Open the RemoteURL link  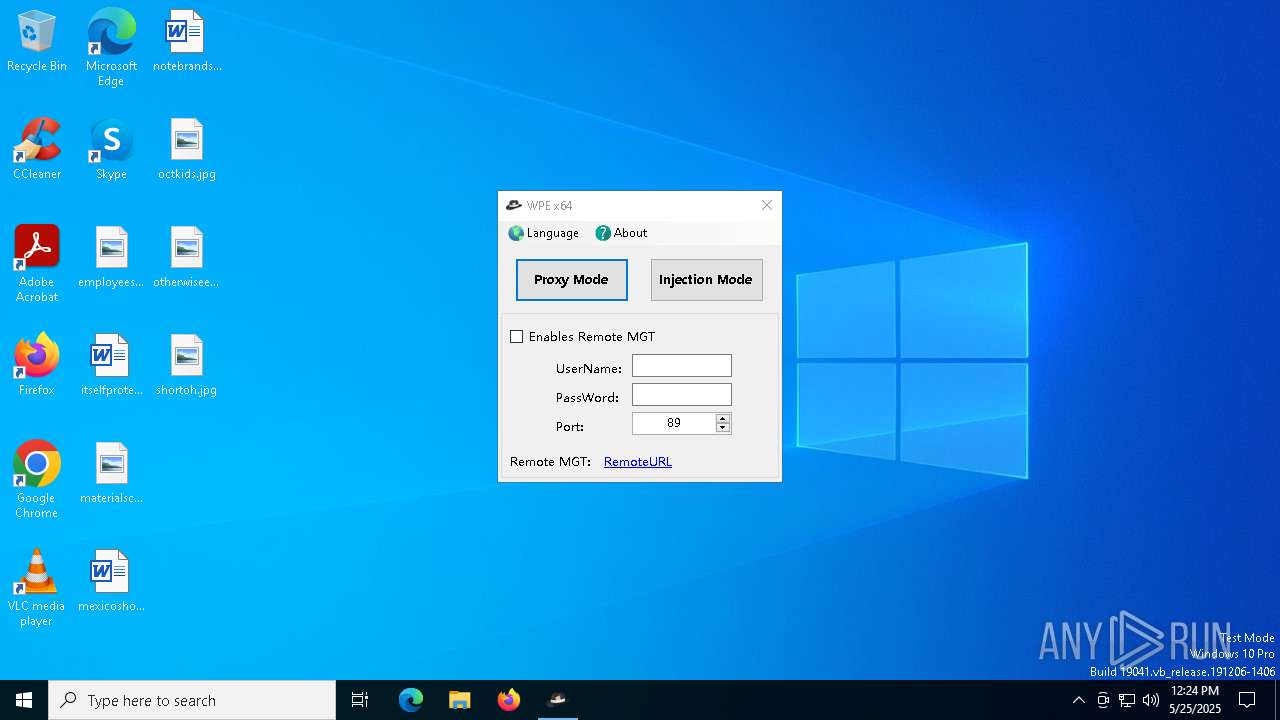coord(638,462)
